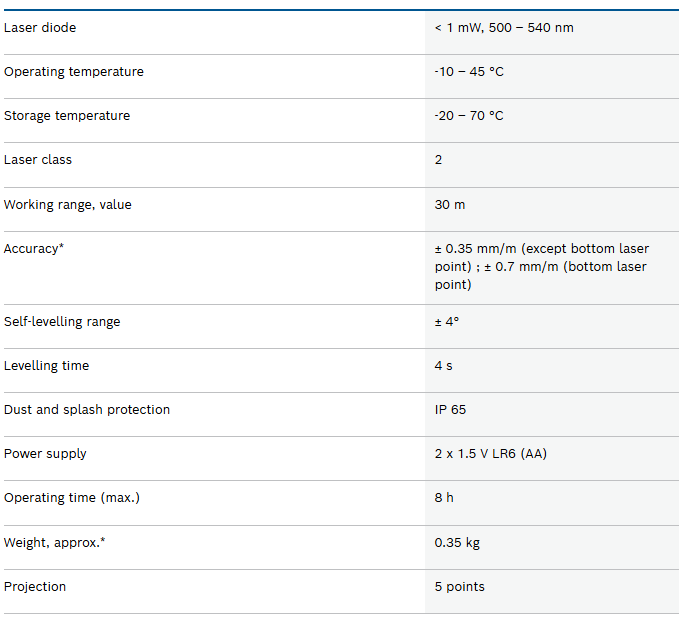This screenshot has width=690, height=620.
Task: Click the "Accuracy*" row label
Action: 34,249
